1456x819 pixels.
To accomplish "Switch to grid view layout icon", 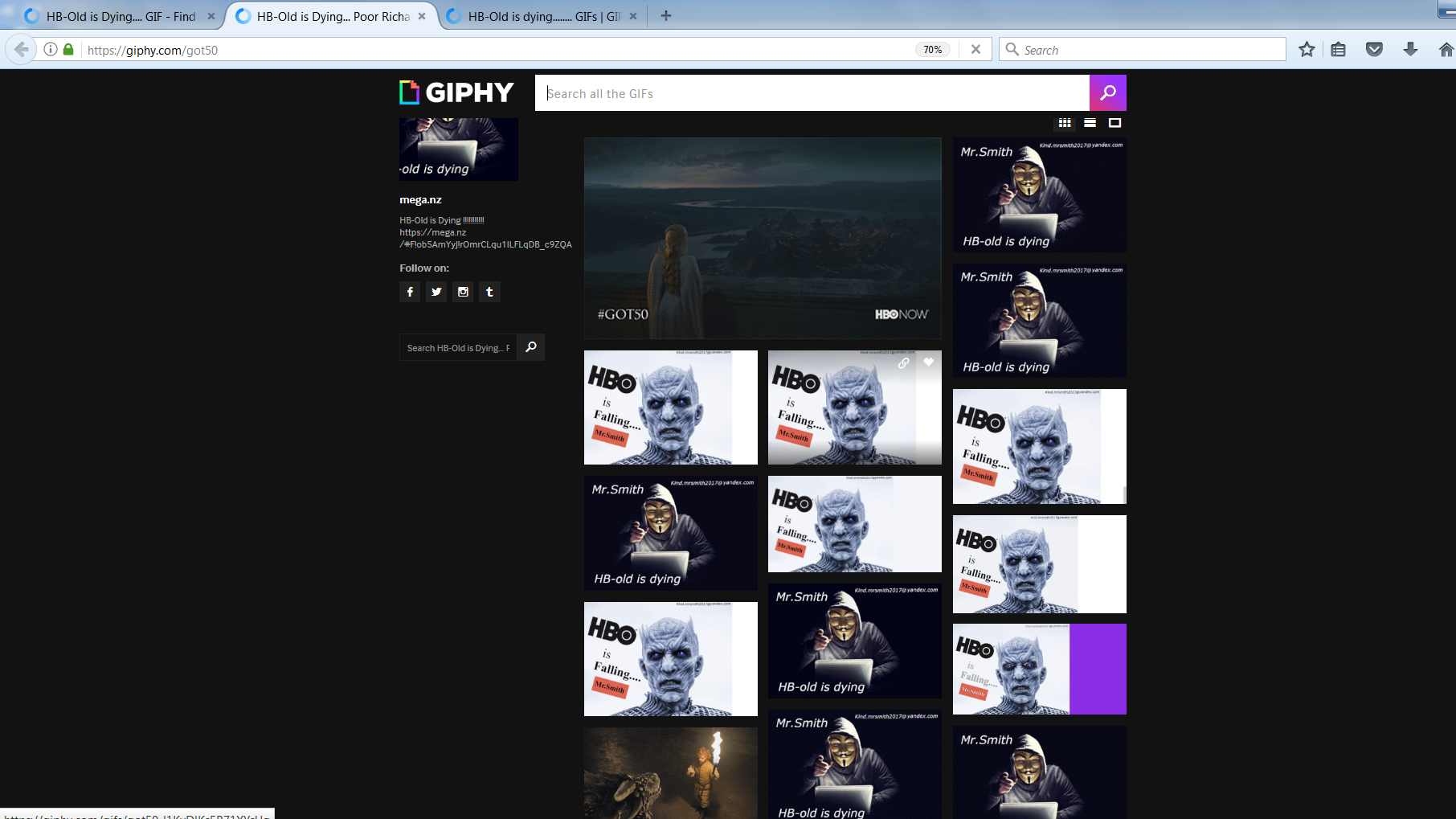I will pyautogui.click(x=1065, y=123).
